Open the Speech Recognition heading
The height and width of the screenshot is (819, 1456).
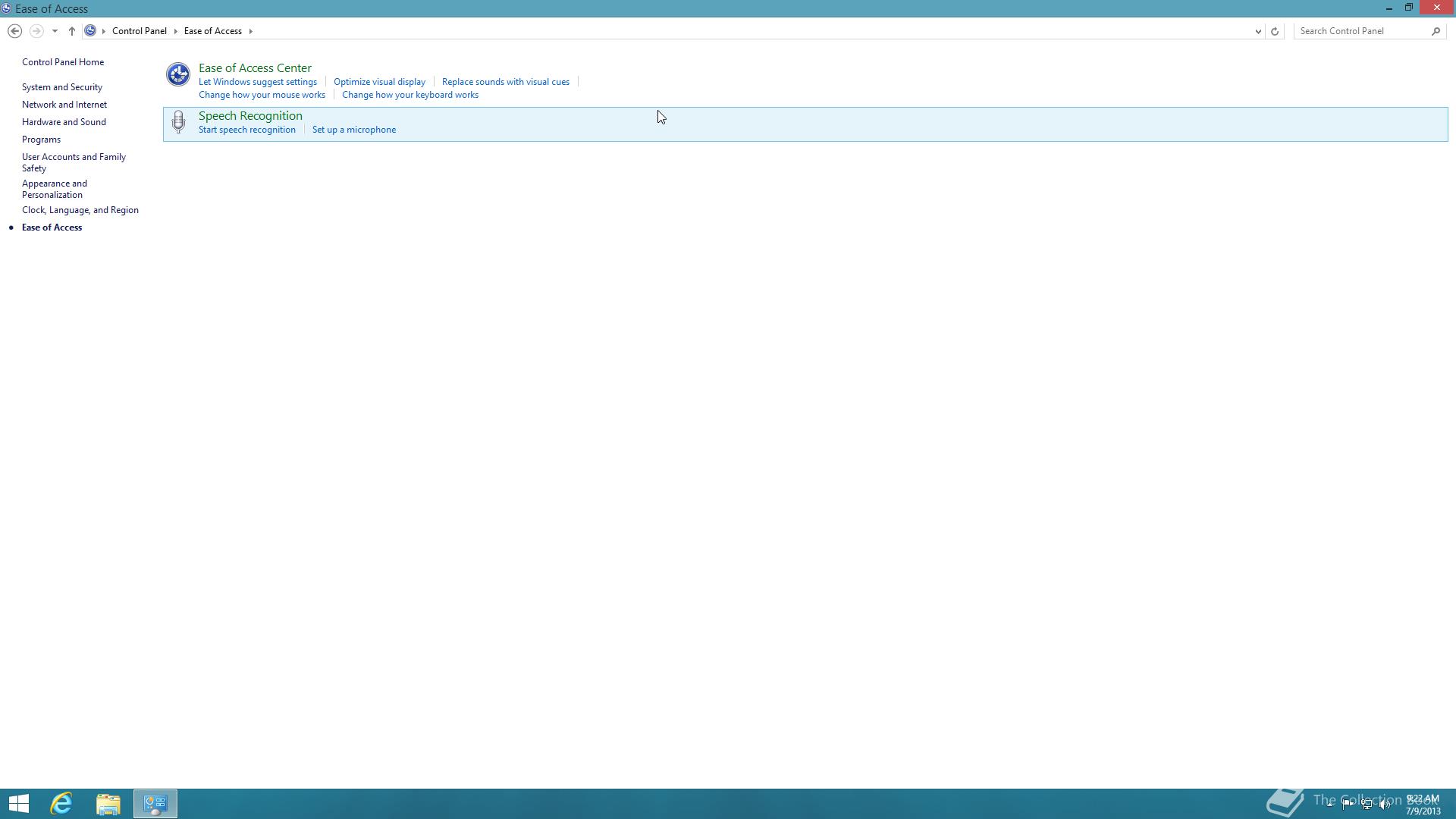coord(250,116)
